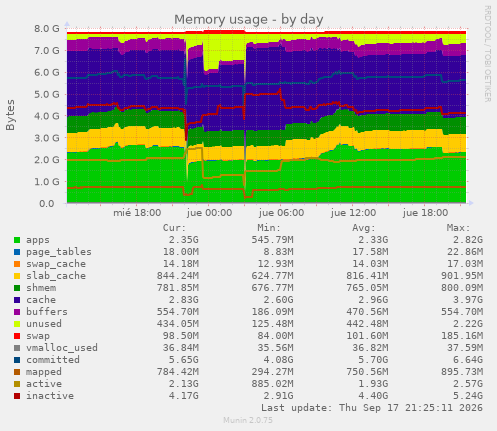497x431 pixels.
Task: Click the 'apps' legend label
Action: (38, 240)
